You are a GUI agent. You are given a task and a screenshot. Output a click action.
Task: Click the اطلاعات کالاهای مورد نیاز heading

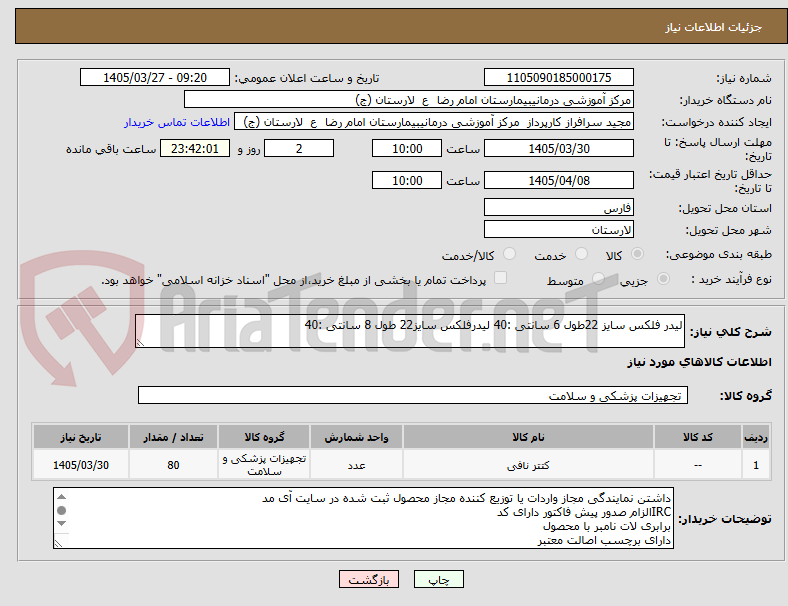coord(699,362)
